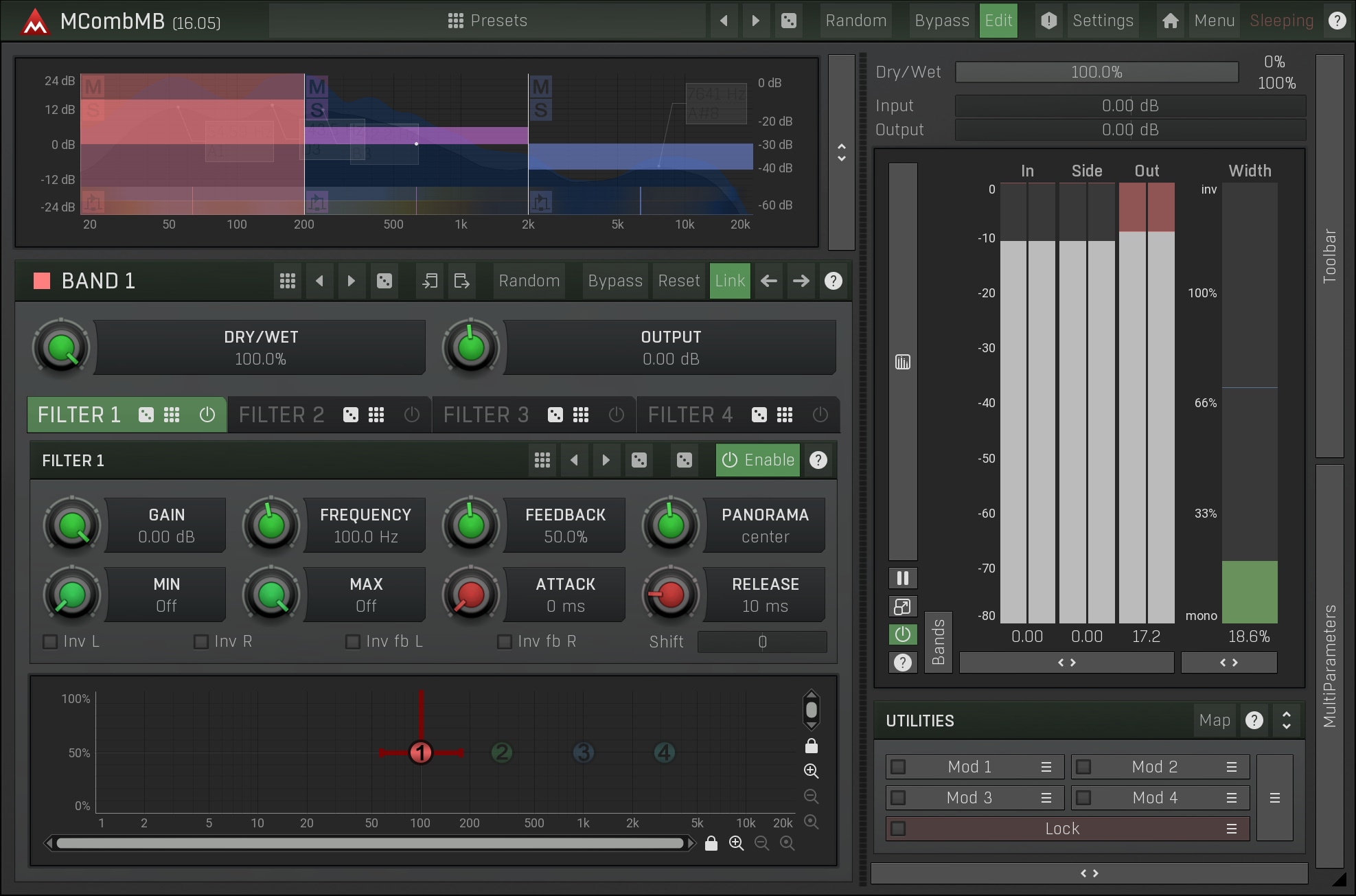Expand the vertical Toolbar panel
The width and height of the screenshot is (1356, 896).
click(x=1329, y=255)
